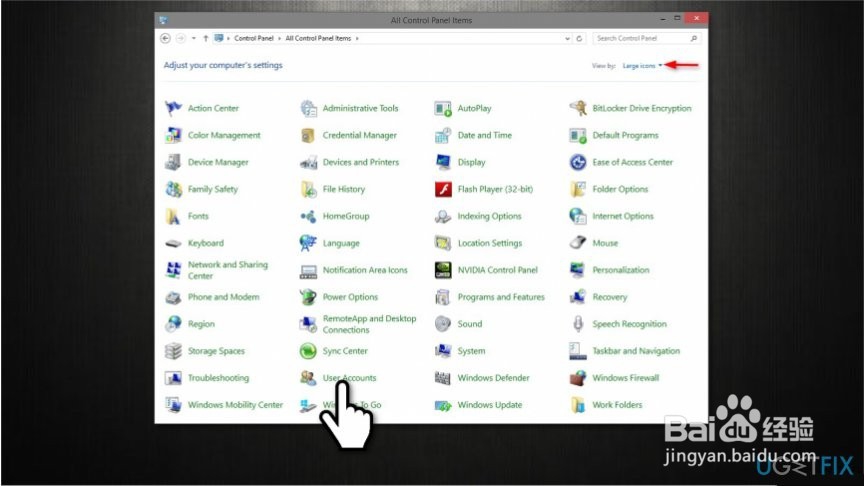
Task: Open recent locations arrow beside Forward
Action: pyautogui.click(x=194, y=39)
